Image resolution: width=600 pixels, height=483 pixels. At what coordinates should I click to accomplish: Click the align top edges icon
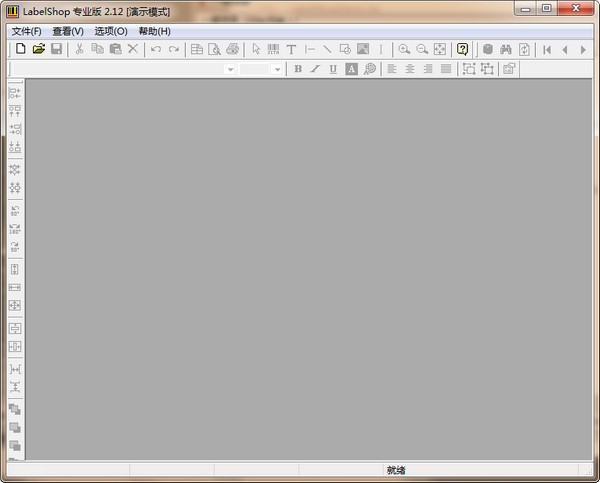pos(15,111)
